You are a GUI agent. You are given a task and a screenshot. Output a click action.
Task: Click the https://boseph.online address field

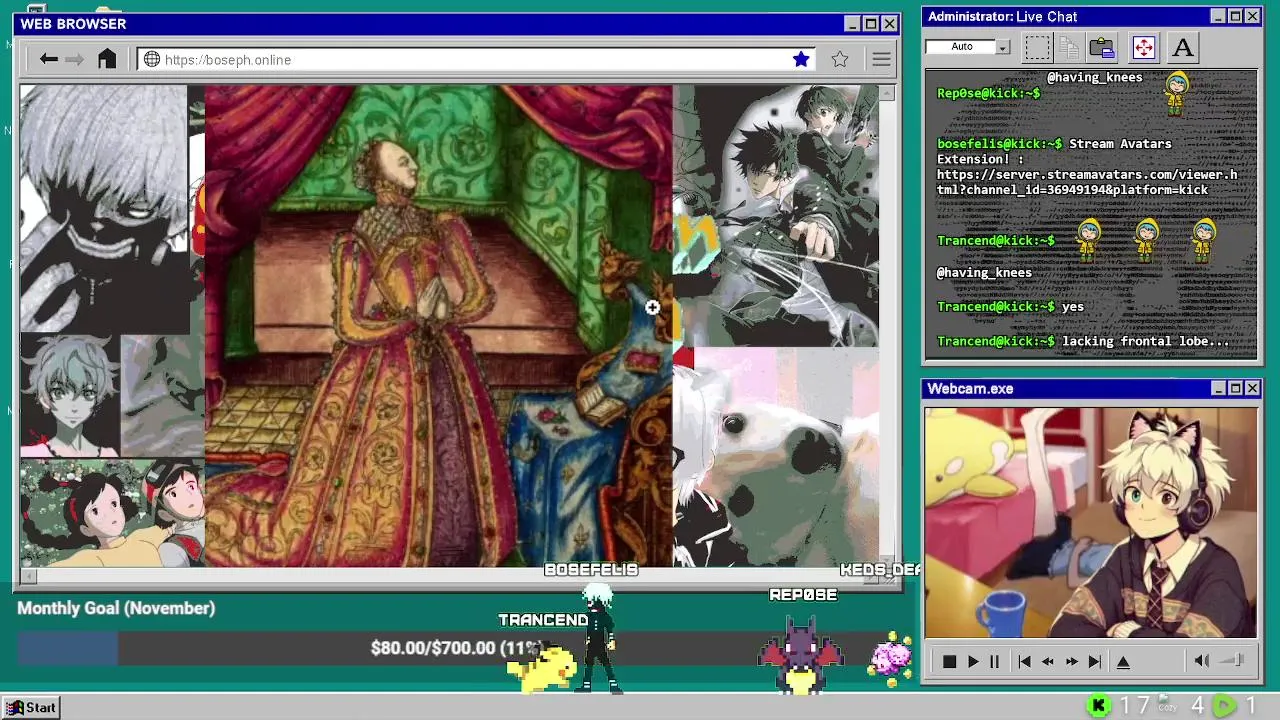(x=477, y=59)
